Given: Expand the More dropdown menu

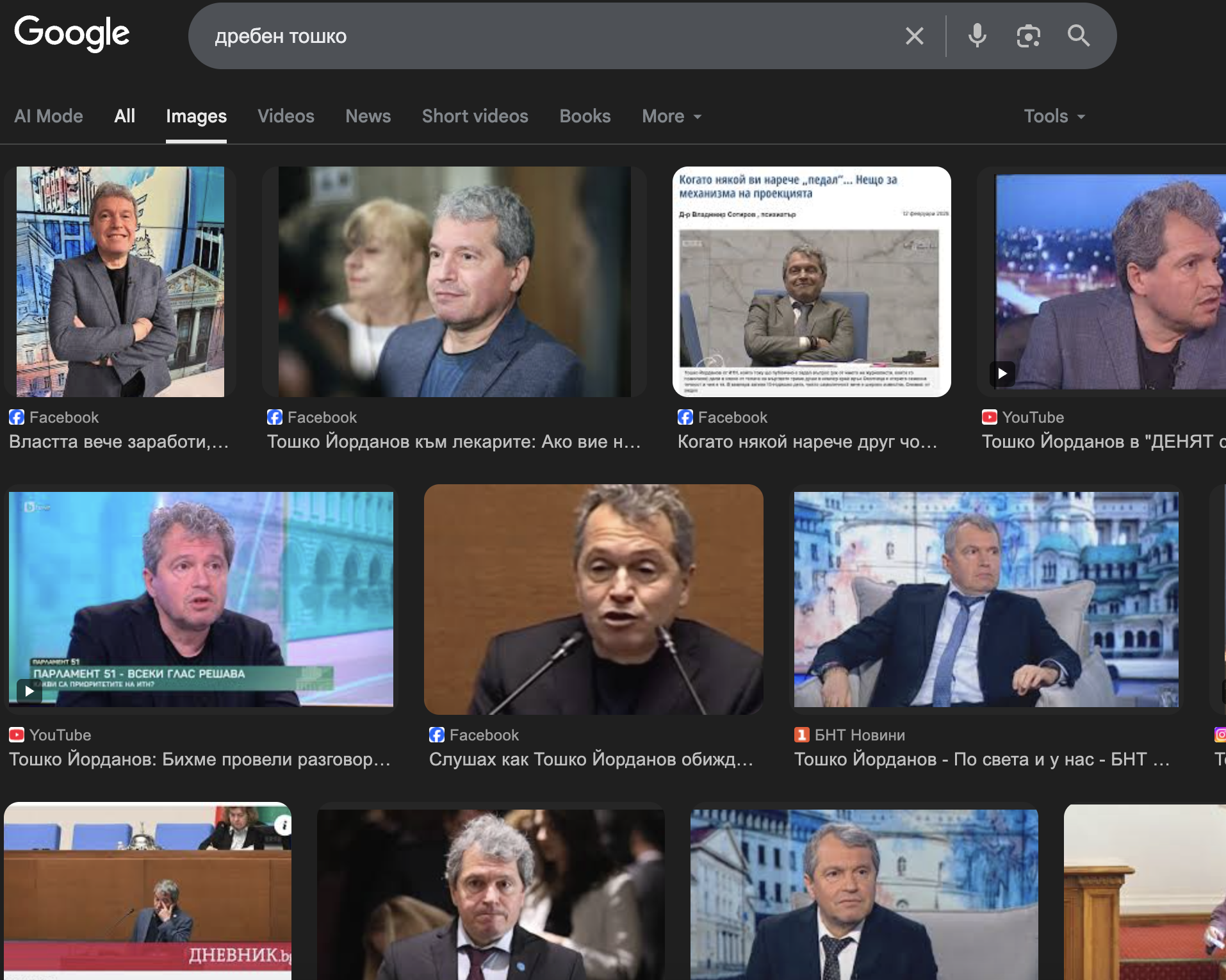Looking at the screenshot, I should tap(671, 117).
